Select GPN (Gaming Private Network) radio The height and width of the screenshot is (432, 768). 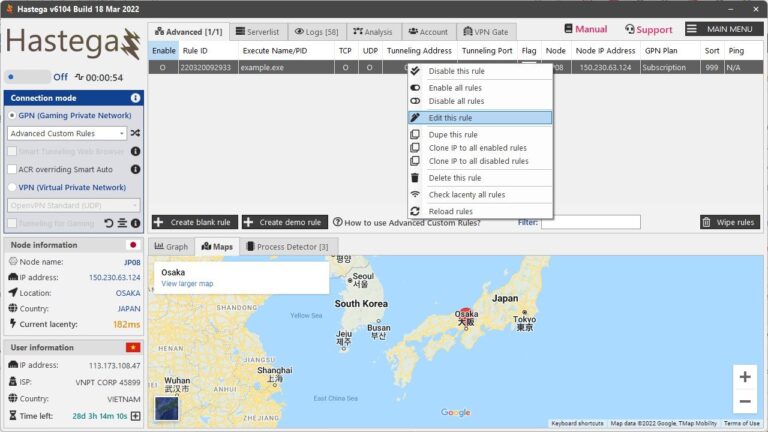[x=12, y=116]
